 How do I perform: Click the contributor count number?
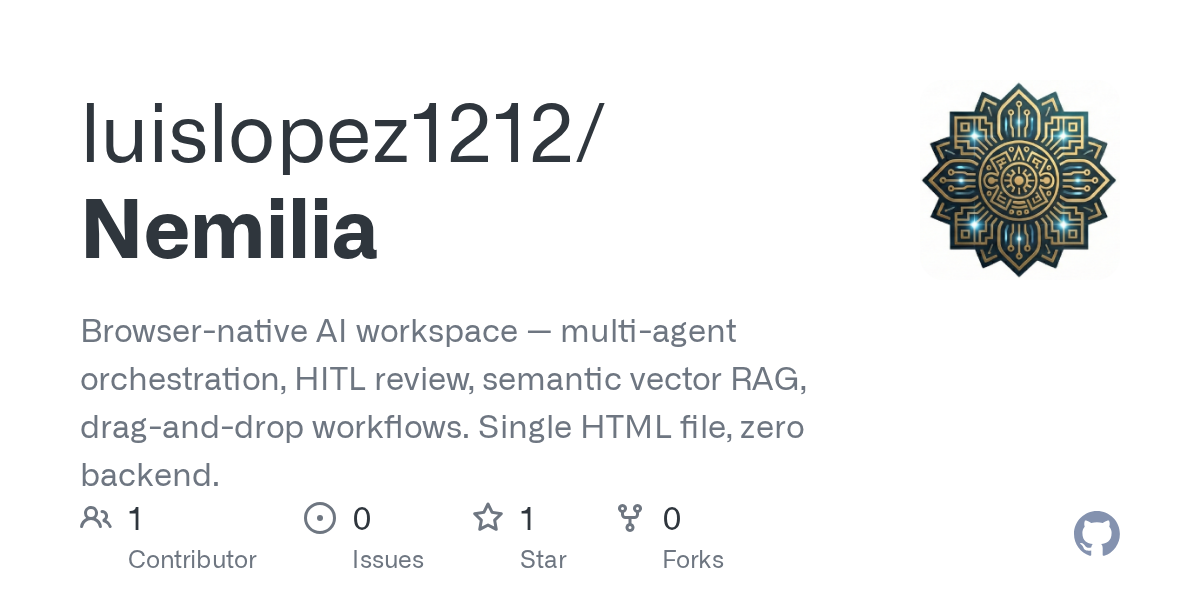(x=135, y=518)
